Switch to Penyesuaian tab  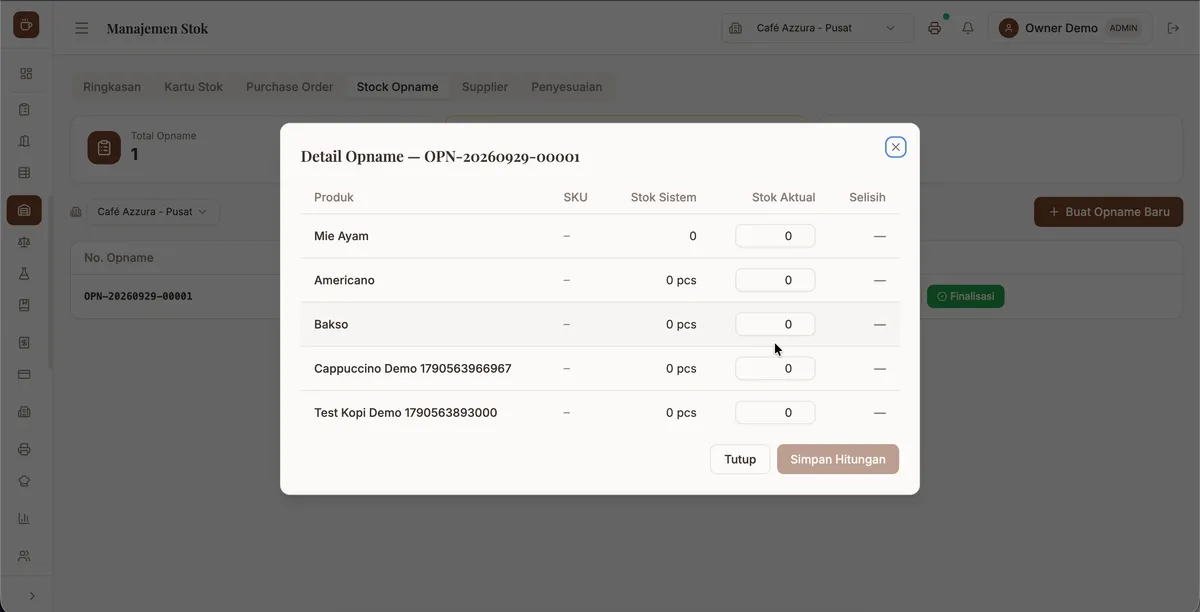coord(567,87)
